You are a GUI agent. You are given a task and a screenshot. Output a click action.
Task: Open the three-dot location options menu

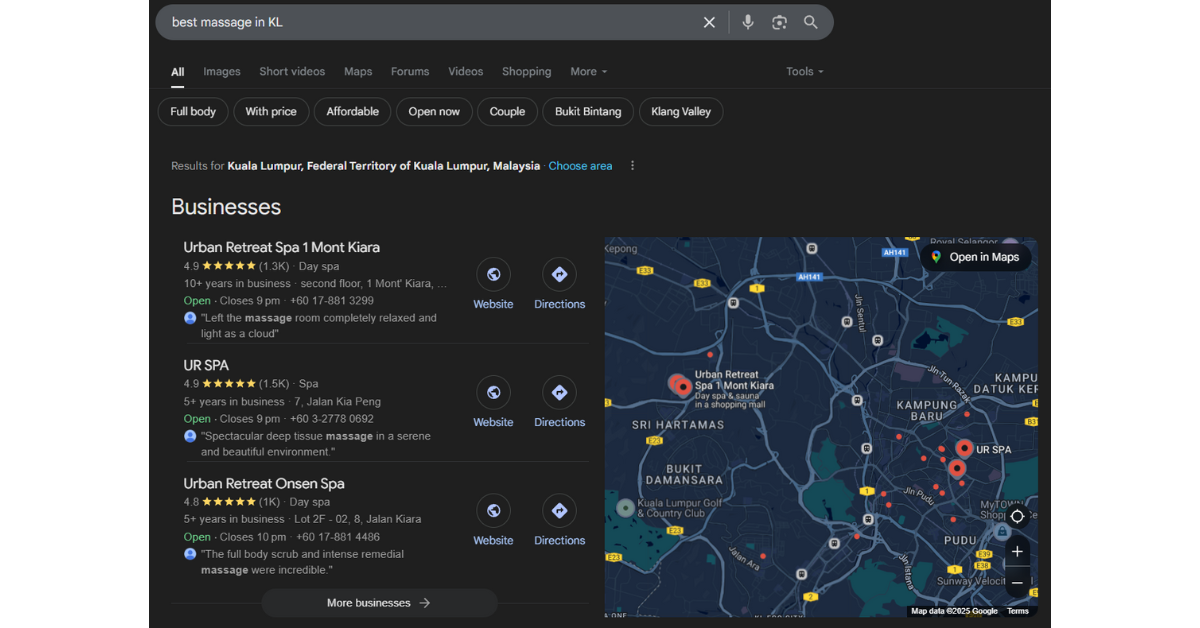pos(632,166)
